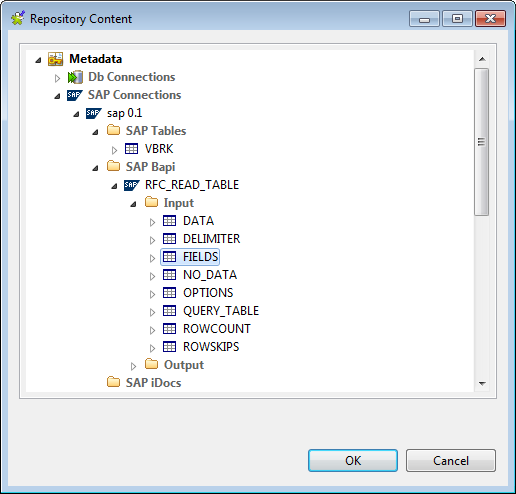Expand the FIELDS table node
This screenshot has height=494, width=516.
coord(152,258)
